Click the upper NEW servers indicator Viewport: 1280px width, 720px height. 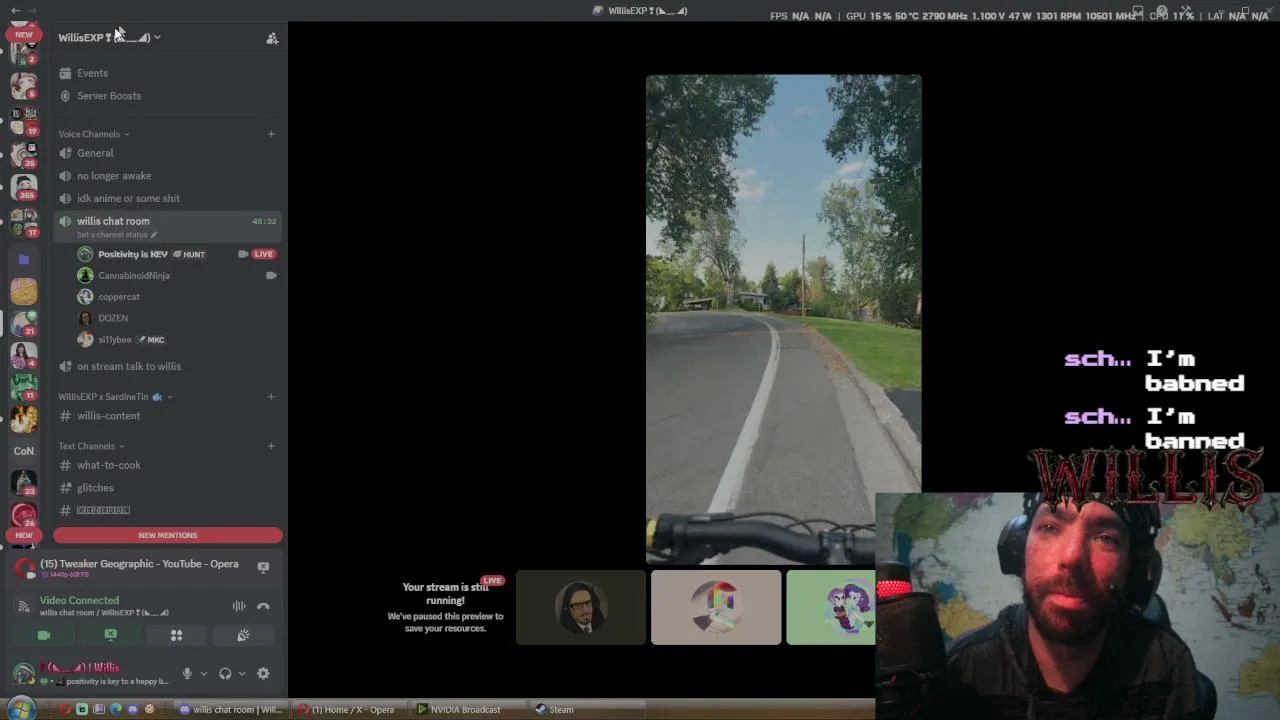24,34
